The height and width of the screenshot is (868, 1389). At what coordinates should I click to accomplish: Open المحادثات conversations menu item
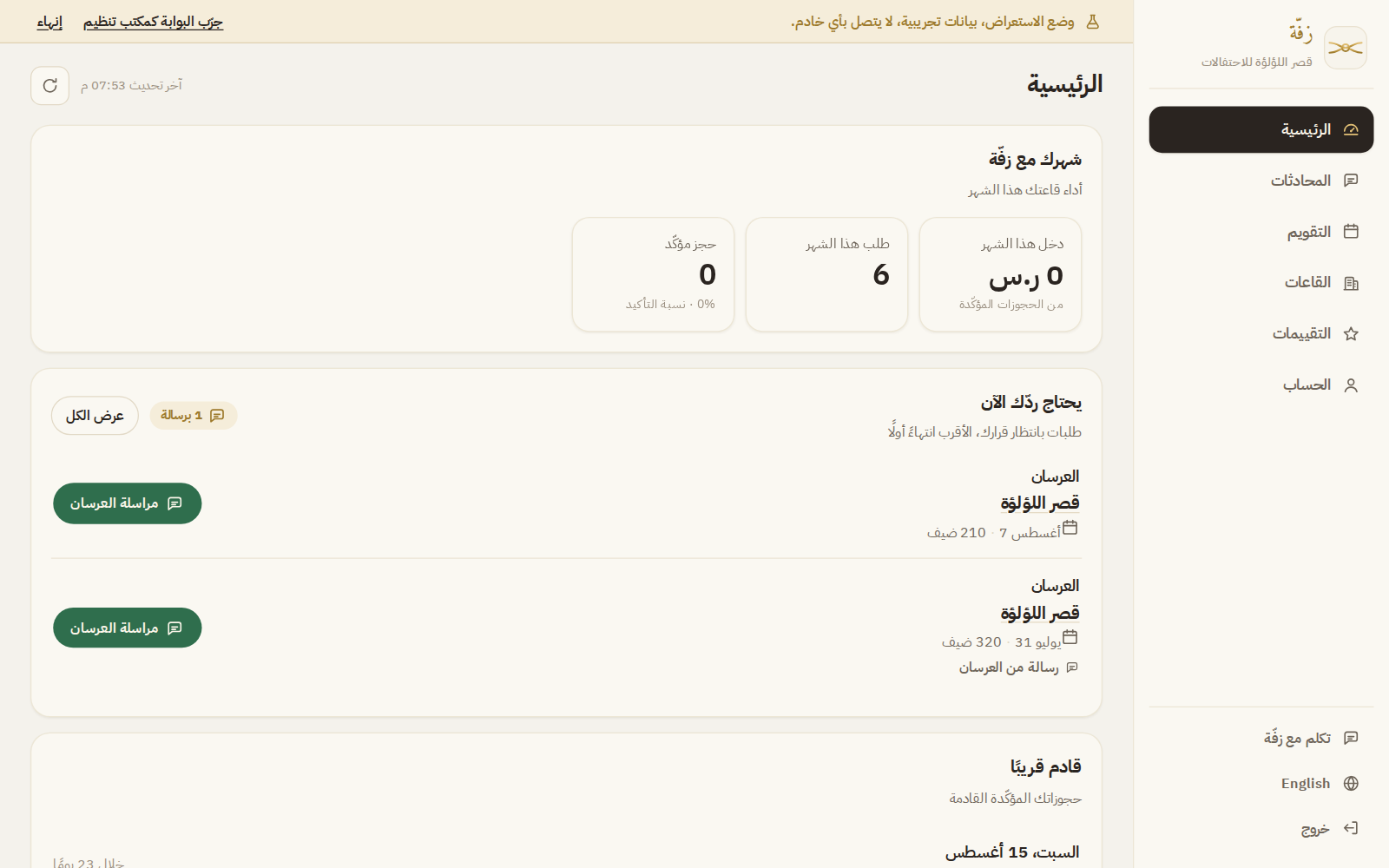coord(1261,181)
